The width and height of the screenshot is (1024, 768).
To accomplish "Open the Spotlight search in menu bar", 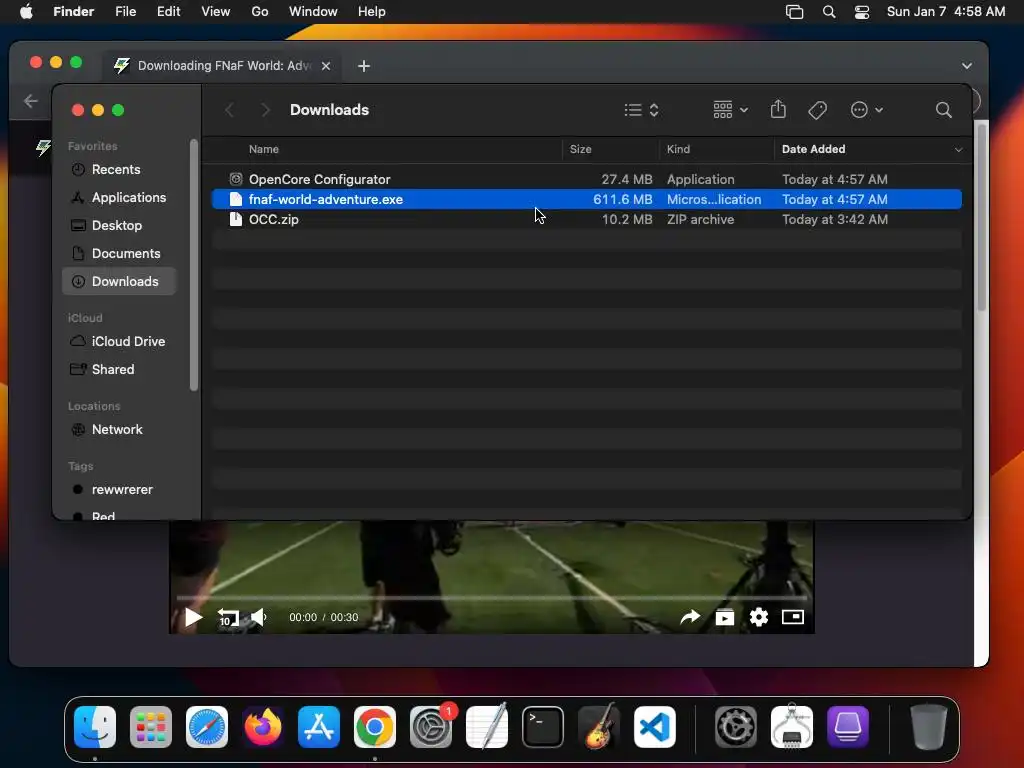I will [829, 12].
